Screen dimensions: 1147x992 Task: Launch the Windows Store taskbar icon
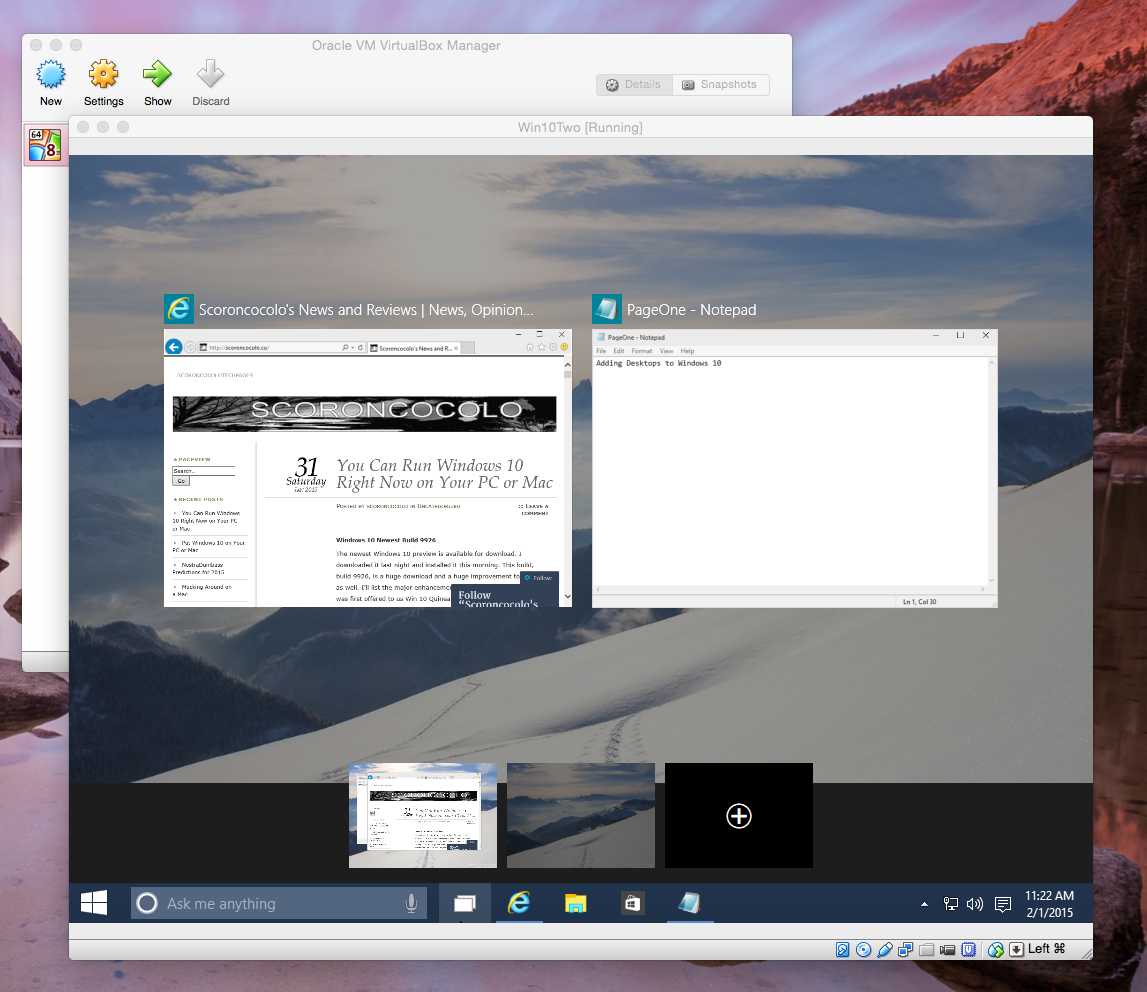pyautogui.click(x=632, y=903)
